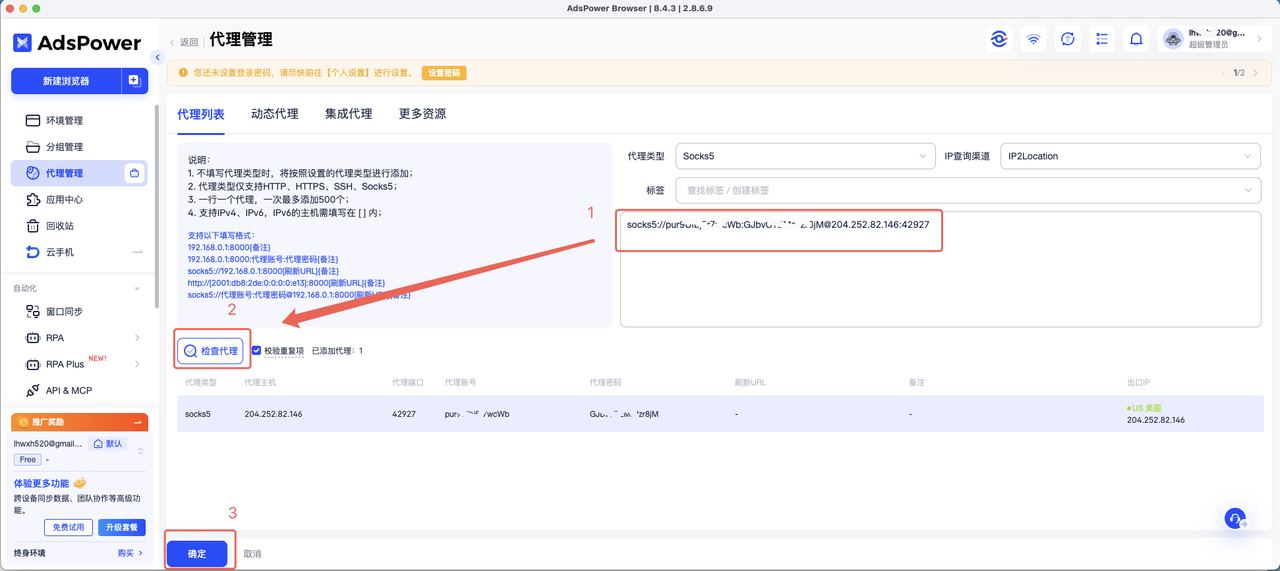This screenshot has width=1280, height=571.
Task: Click 默认 workspace badge
Action: [x=108, y=443]
